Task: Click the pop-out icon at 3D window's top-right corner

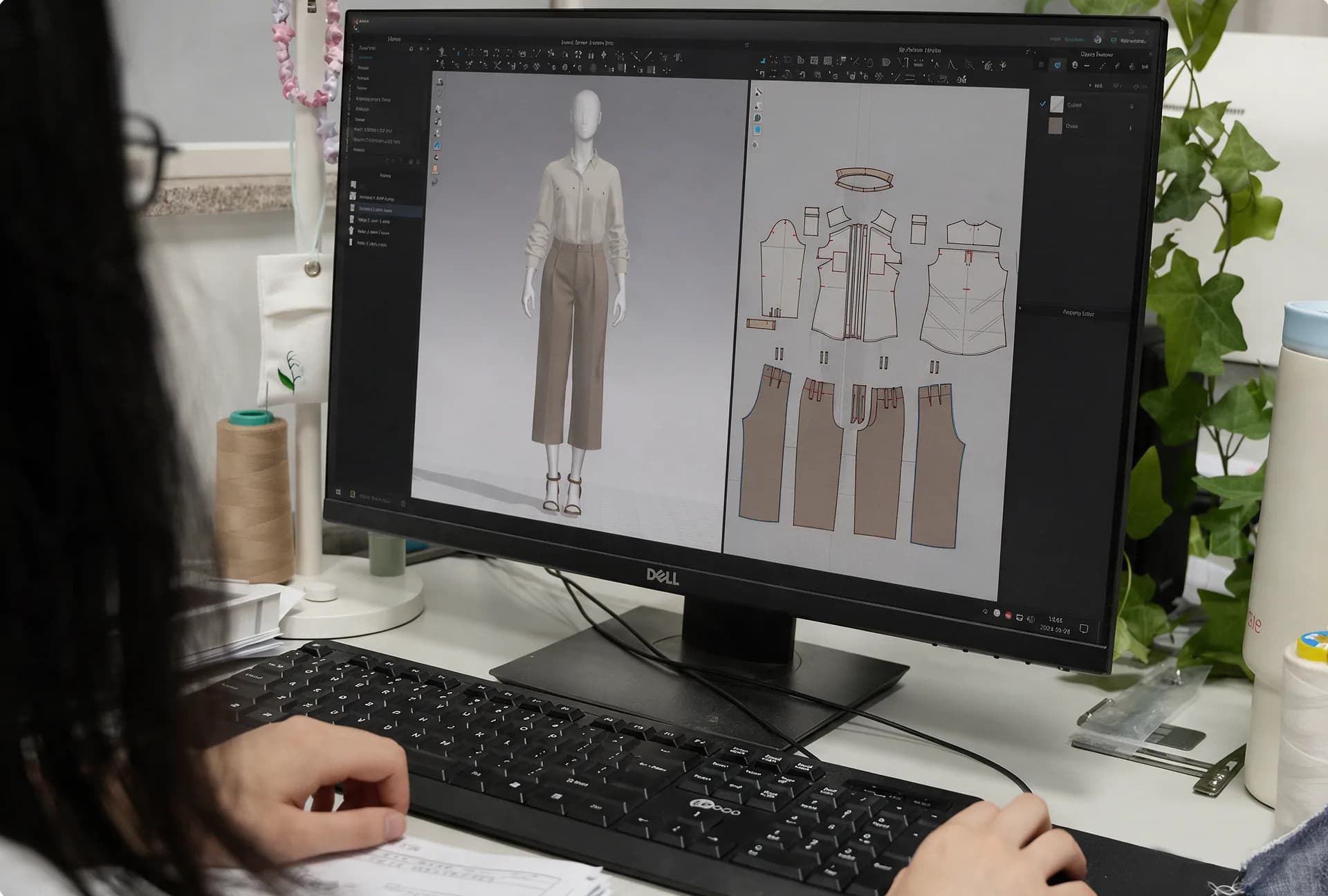Action: tap(746, 46)
